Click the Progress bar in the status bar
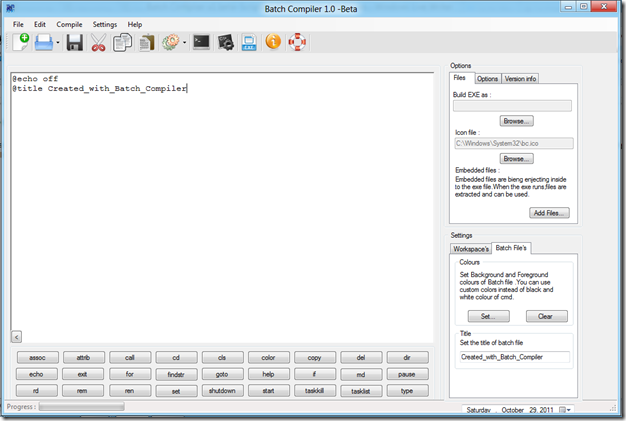The height and width of the screenshot is (421, 626). [x=82, y=407]
